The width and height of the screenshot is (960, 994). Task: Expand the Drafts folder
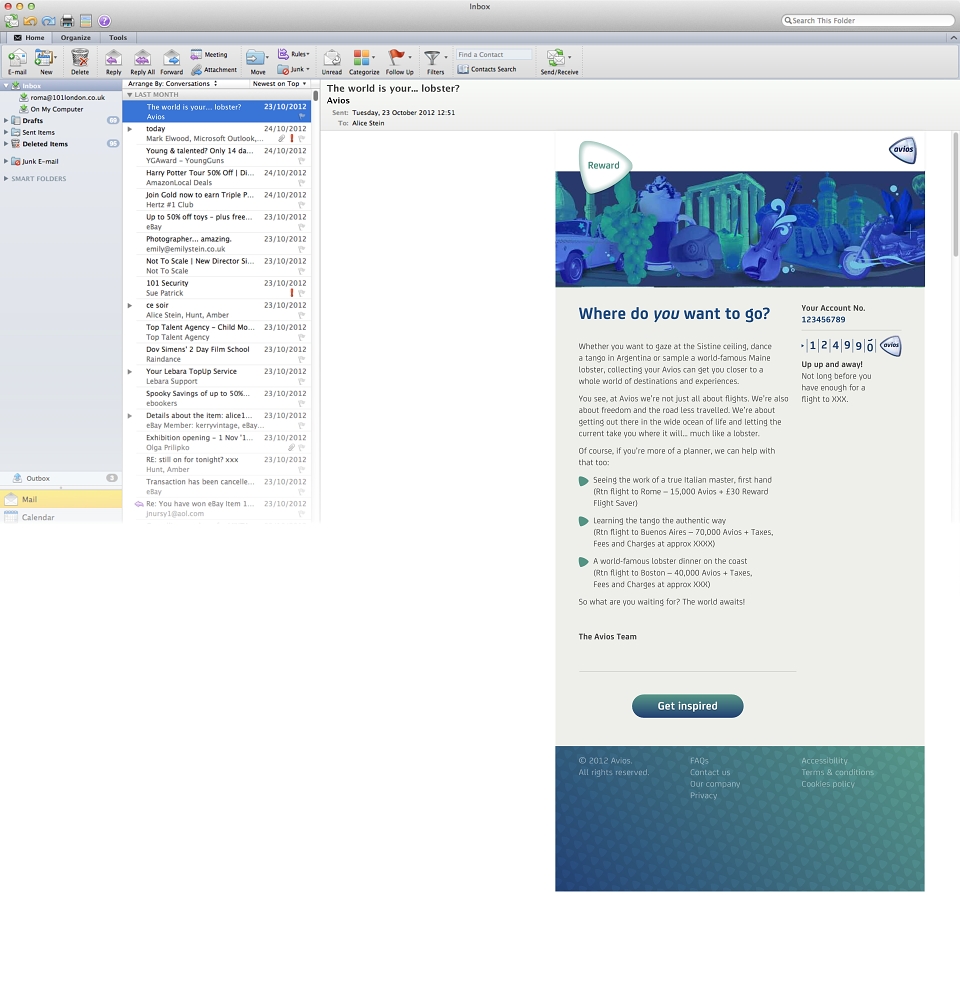click(x=6, y=120)
